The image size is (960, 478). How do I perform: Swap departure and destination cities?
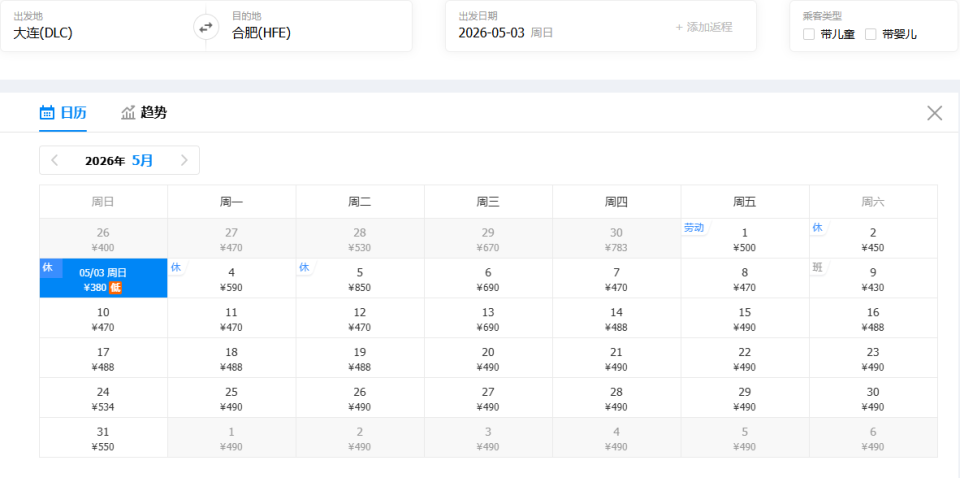click(206, 27)
